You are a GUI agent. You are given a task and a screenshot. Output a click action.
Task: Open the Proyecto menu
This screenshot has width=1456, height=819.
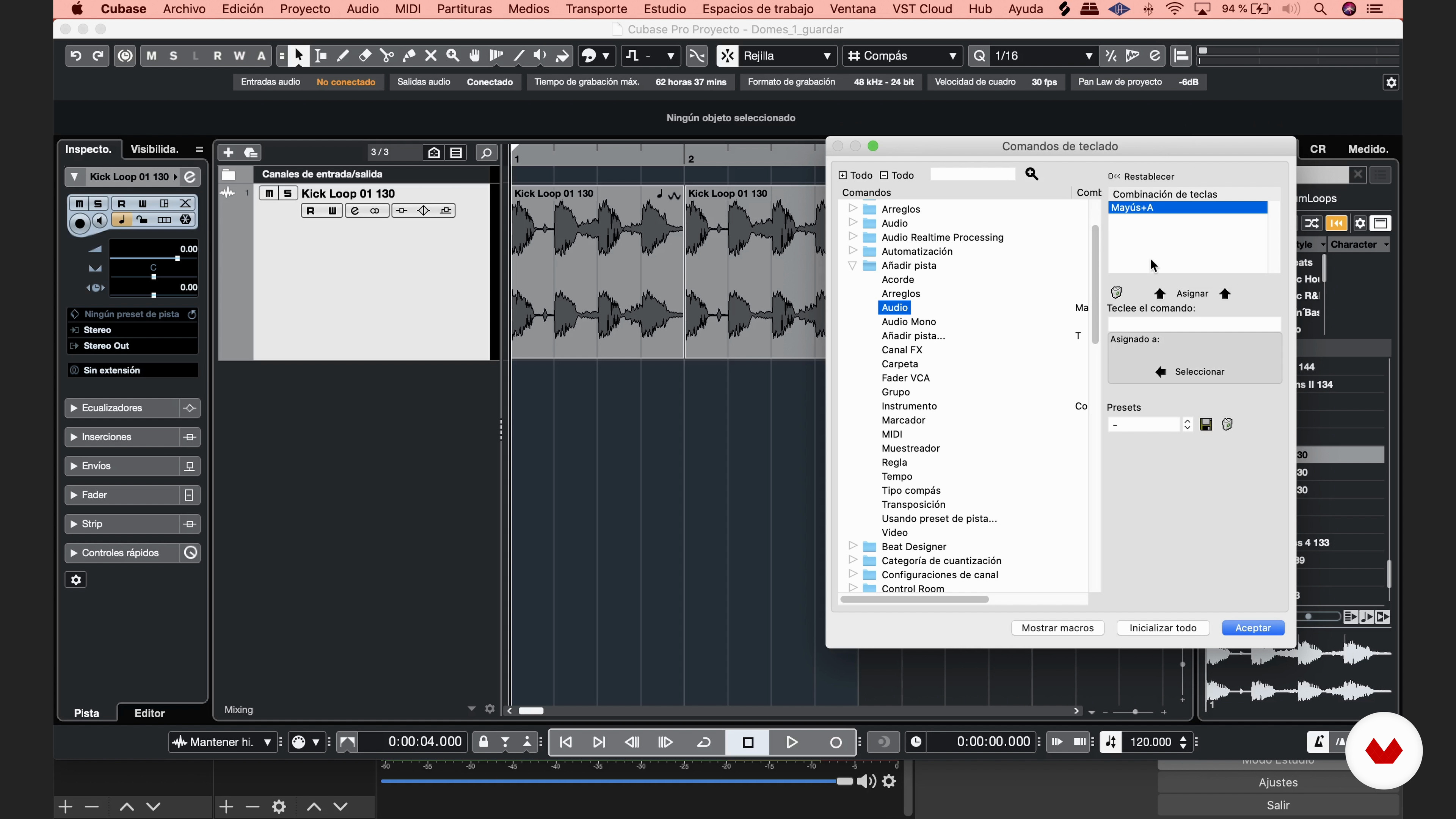305,9
